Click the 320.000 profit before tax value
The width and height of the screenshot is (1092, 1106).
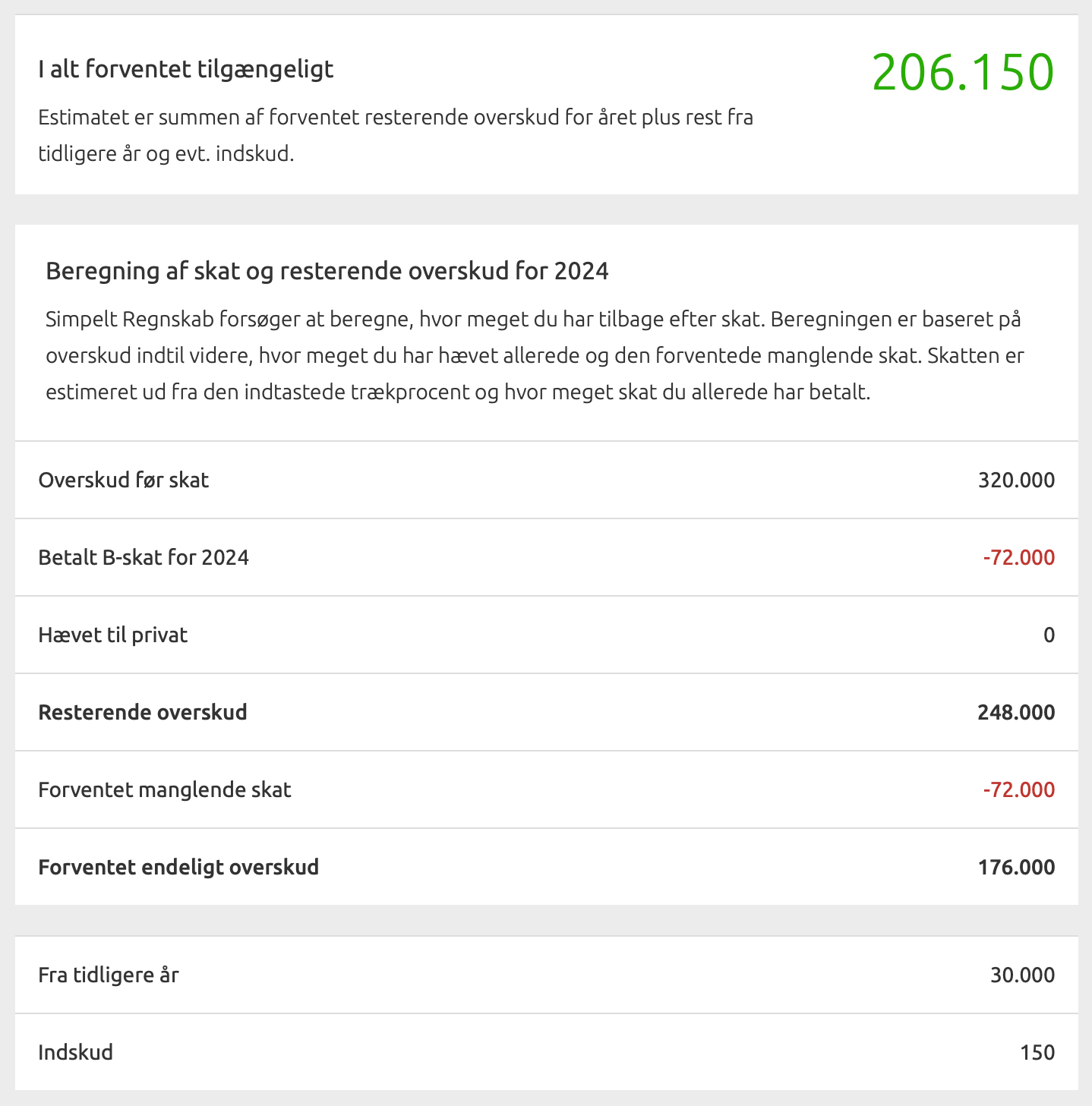click(1016, 480)
